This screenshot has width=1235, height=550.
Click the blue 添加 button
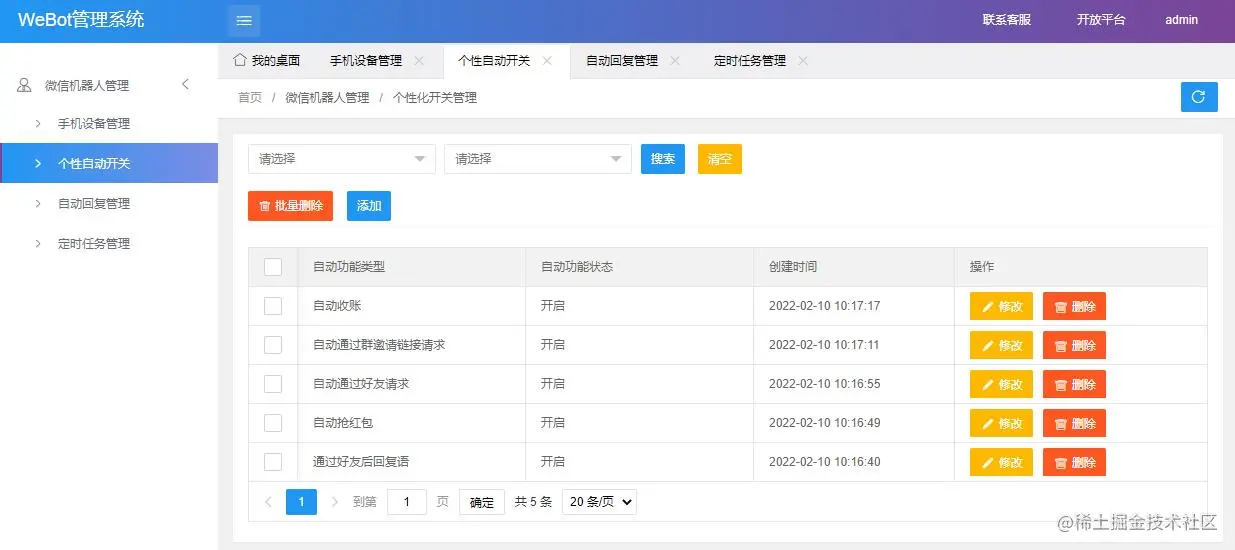point(369,206)
